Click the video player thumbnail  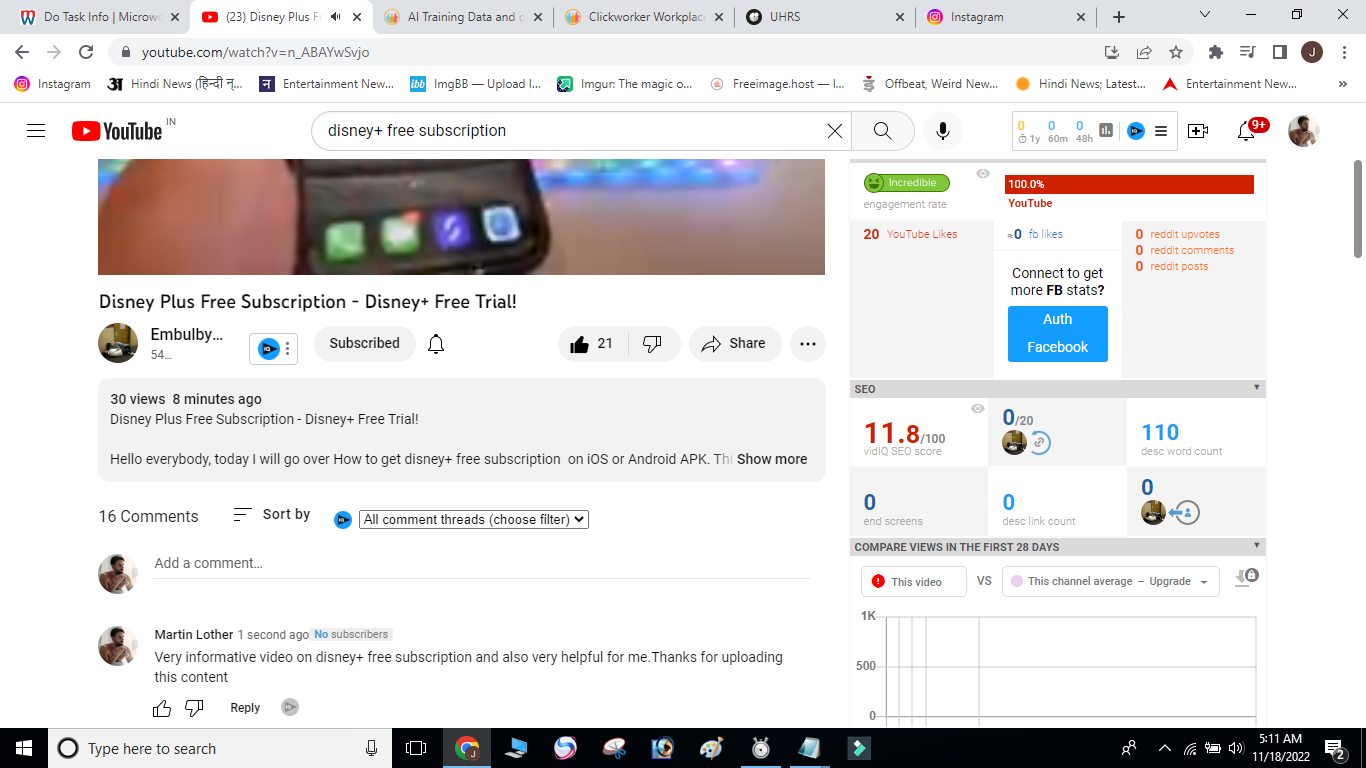point(461,217)
